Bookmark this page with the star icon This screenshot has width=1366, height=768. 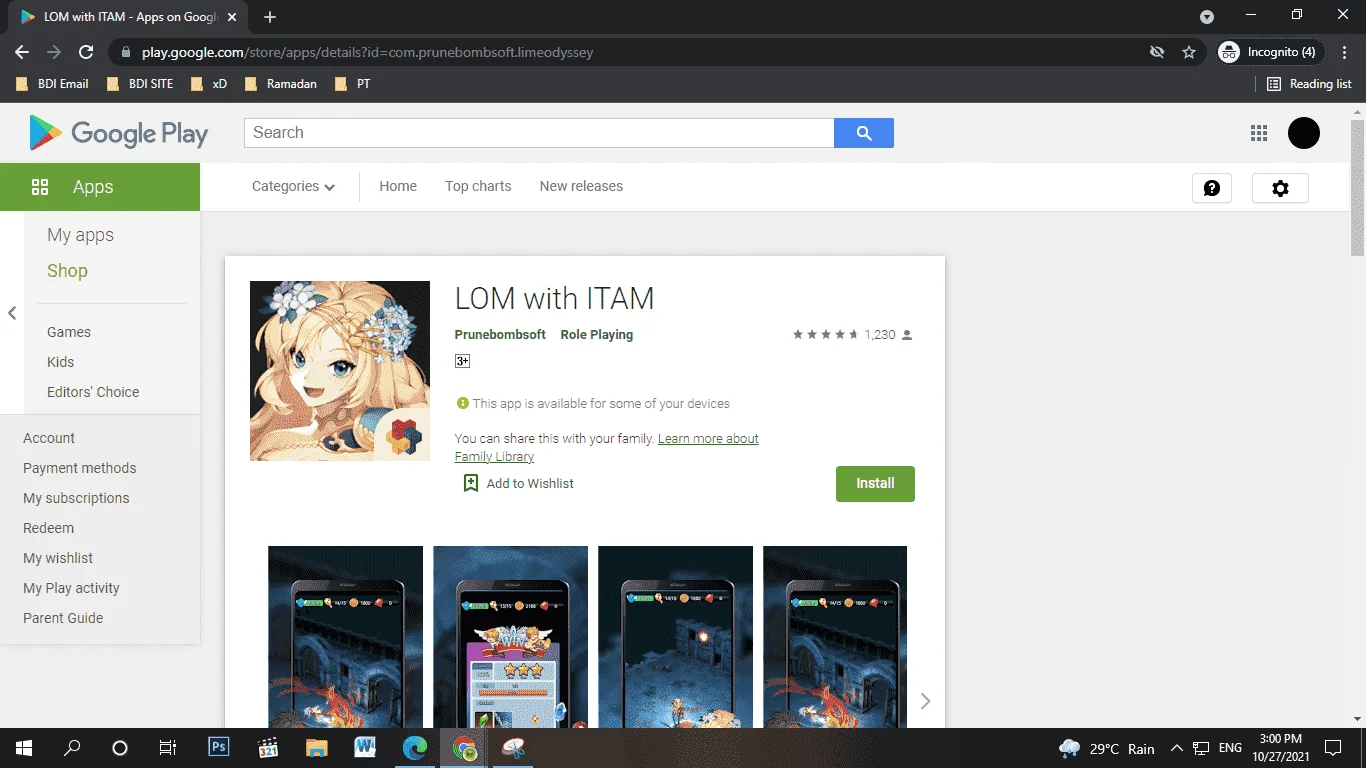[1189, 52]
